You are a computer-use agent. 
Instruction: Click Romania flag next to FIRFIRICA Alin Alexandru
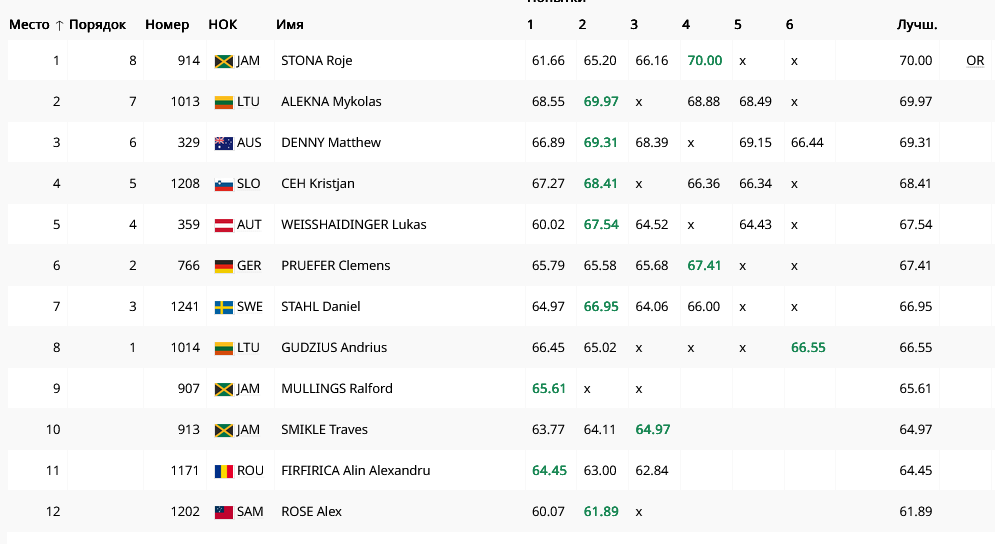pos(223,471)
